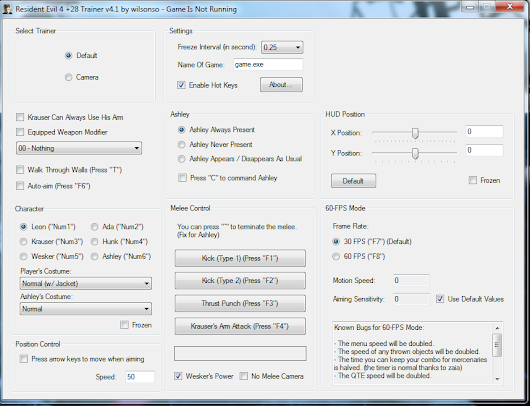Image resolution: width=530 pixels, height=406 pixels.
Task: Reset HUD position with Default button
Action: pos(353,181)
